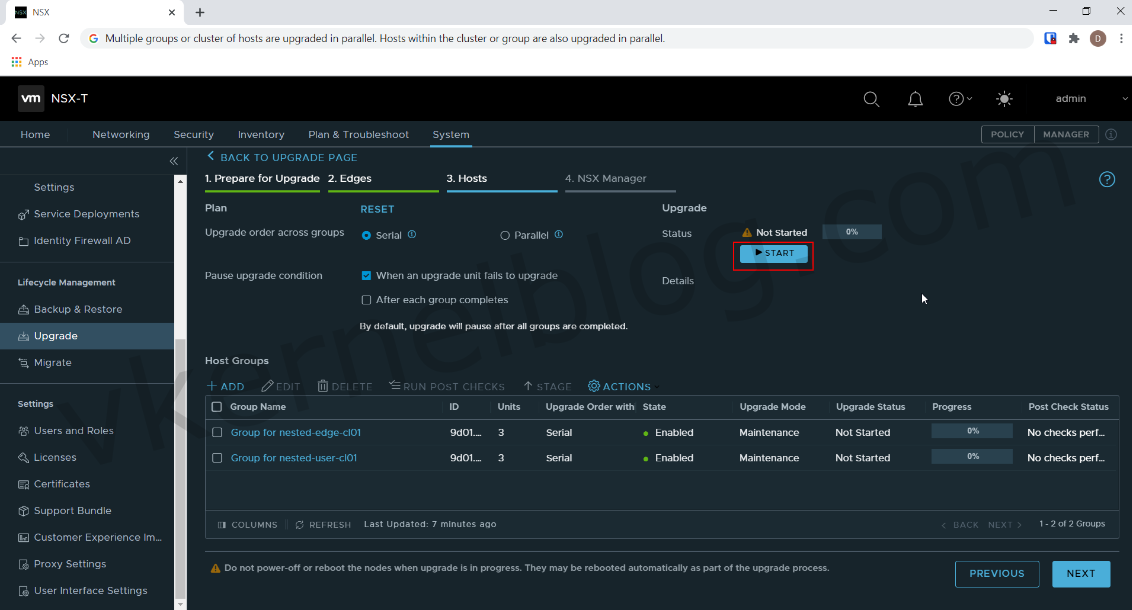Viewport: 1132px width, 610px height.
Task: Open the Actions gear menu in Host Groups
Action: tap(619, 386)
